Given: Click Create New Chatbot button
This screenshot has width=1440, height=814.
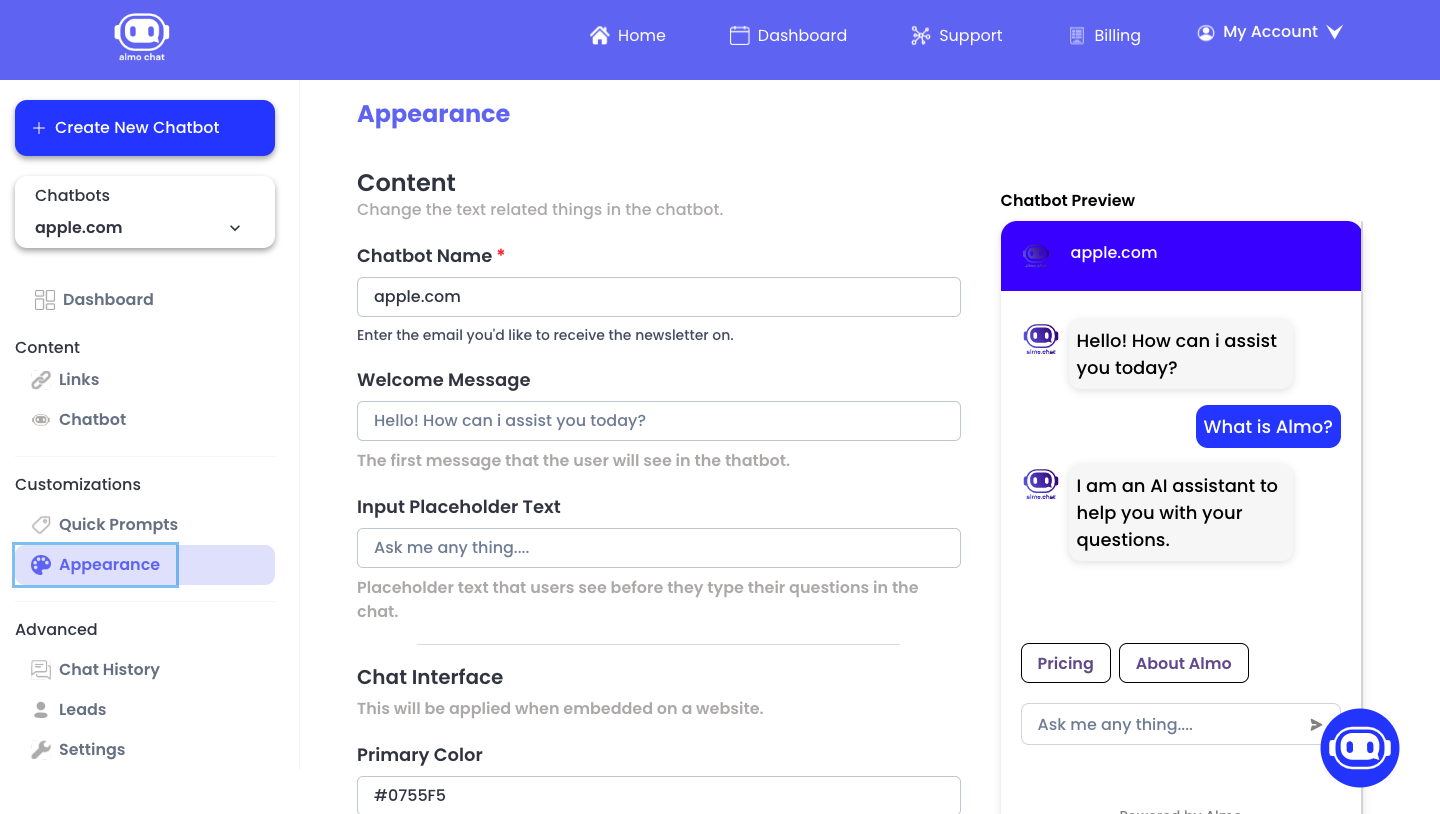Looking at the screenshot, I should (145, 128).
